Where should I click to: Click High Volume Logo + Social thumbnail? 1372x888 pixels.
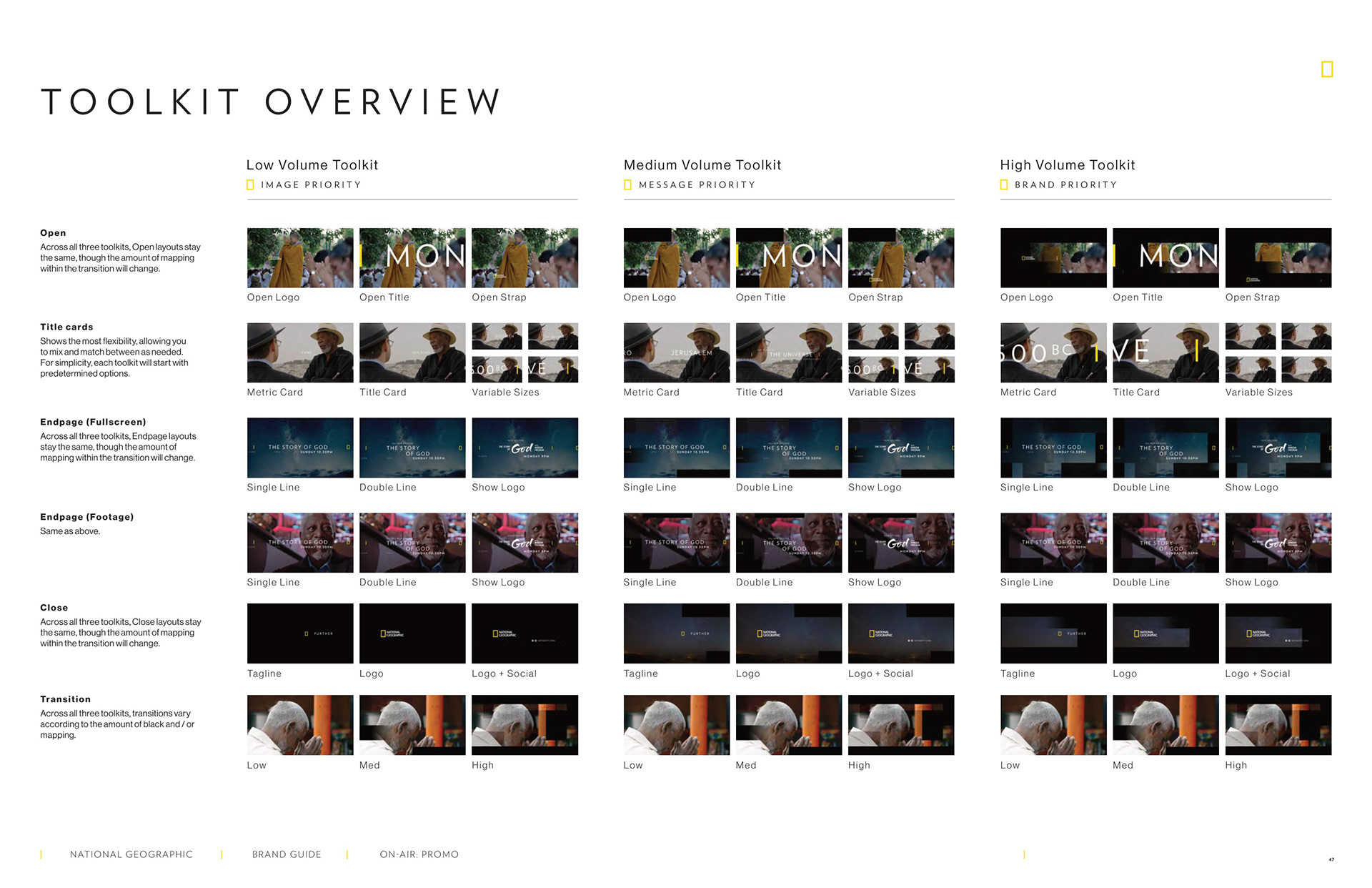1278,633
